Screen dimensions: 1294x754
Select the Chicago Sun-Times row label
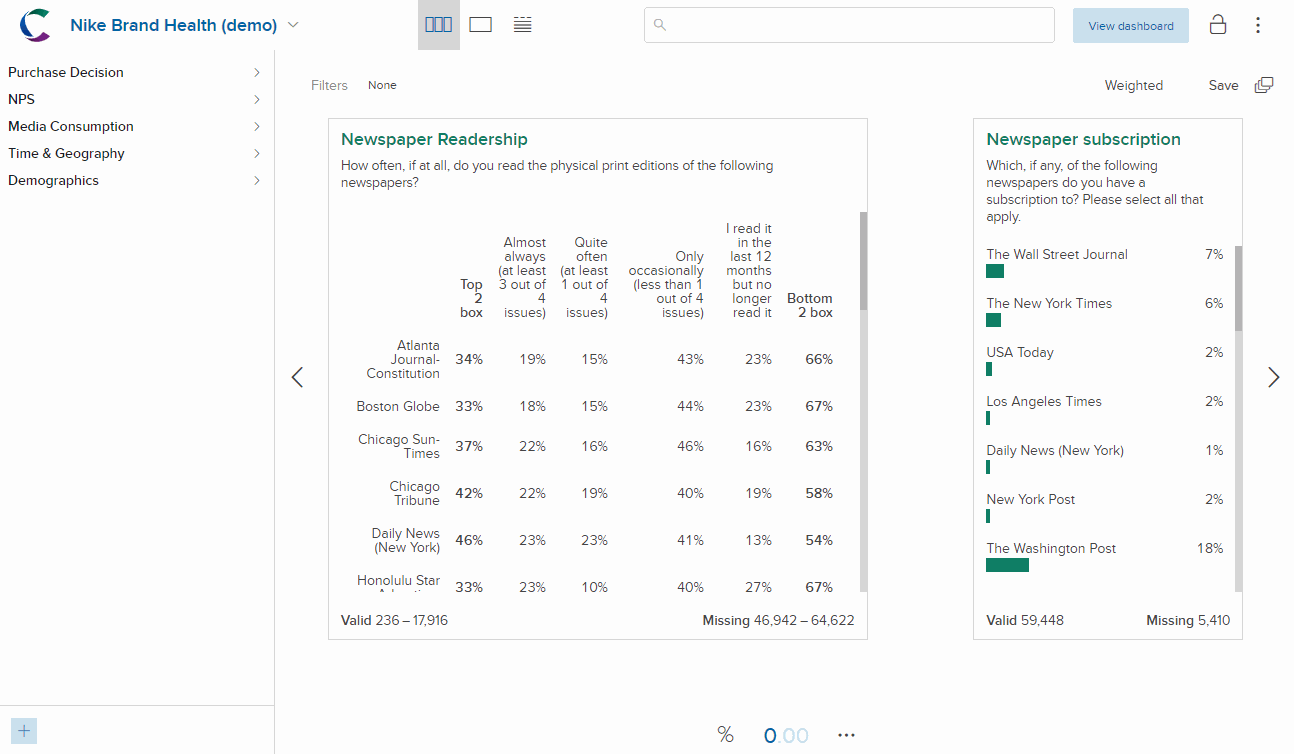(x=399, y=446)
